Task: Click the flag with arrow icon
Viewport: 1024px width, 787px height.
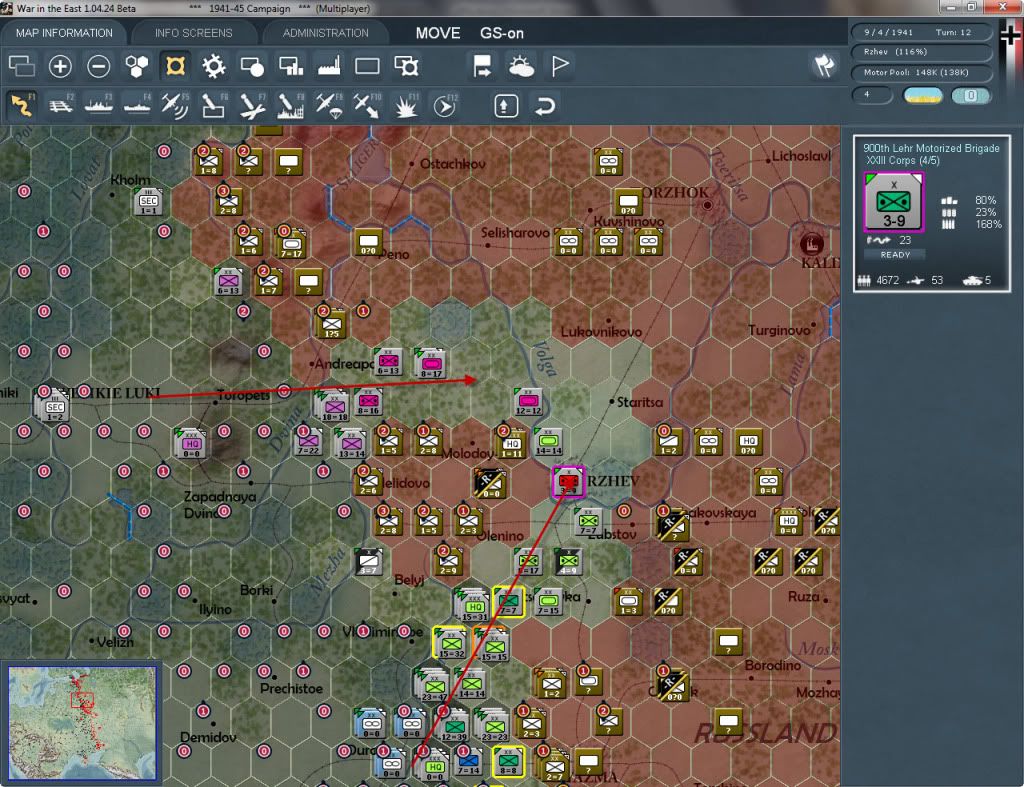Action: pos(483,66)
